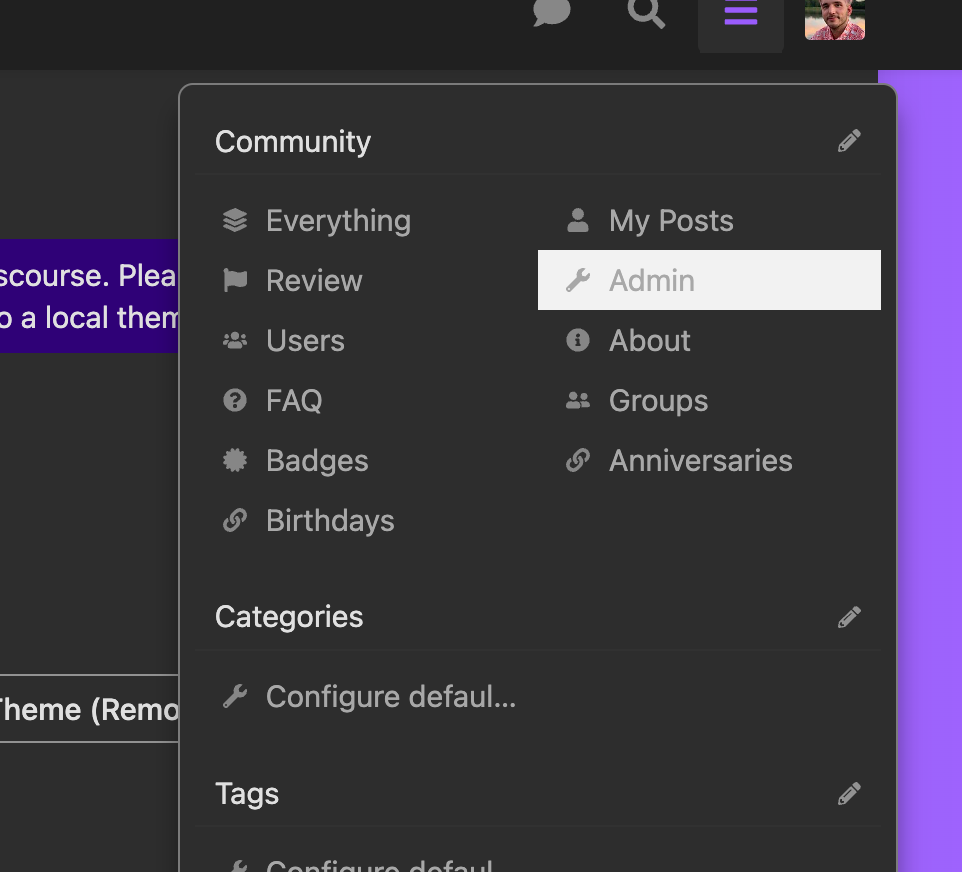This screenshot has height=872, width=962.
Task: Open the Groups page
Action: point(658,401)
